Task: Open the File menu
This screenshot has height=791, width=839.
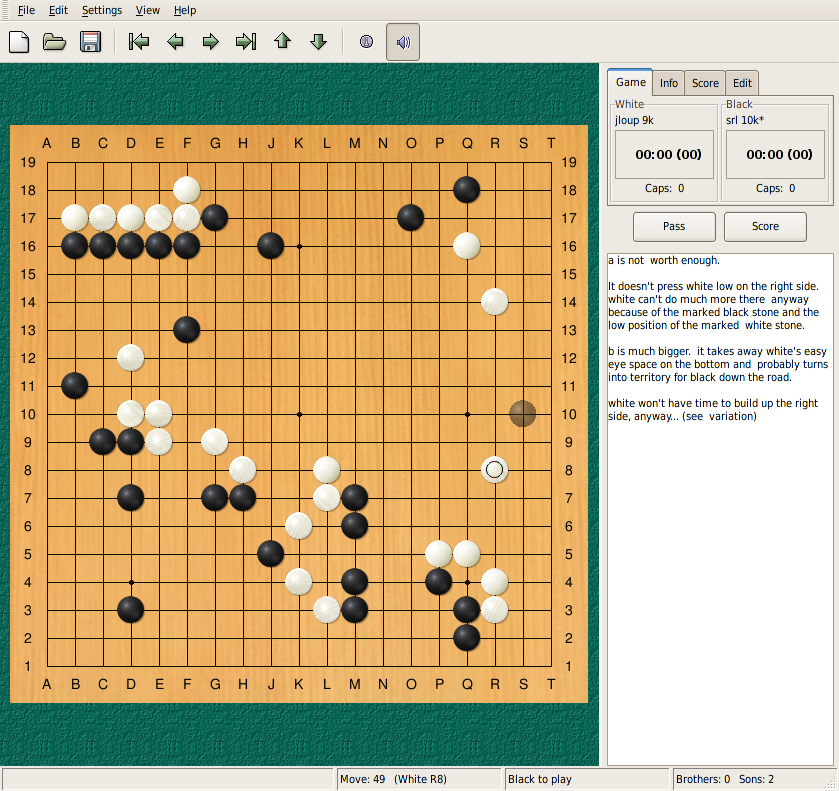Action: coord(26,10)
